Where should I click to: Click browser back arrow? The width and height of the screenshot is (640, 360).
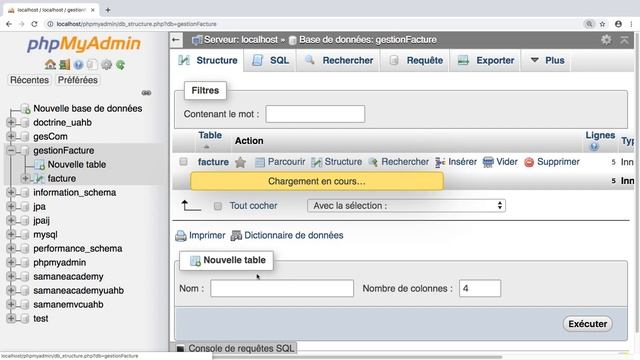[x=9, y=24]
